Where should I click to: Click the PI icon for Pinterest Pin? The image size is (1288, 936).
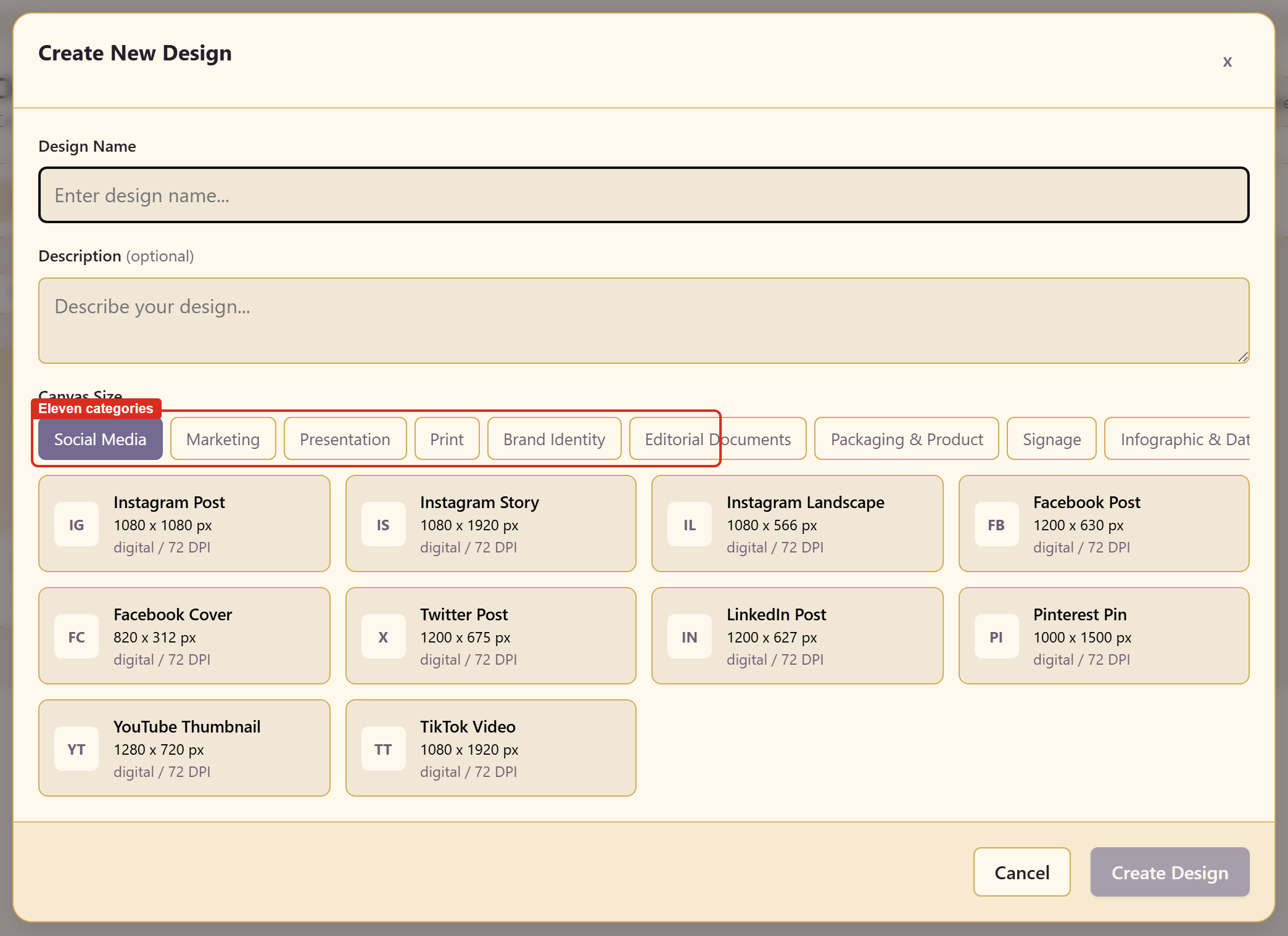[x=996, y=636]
